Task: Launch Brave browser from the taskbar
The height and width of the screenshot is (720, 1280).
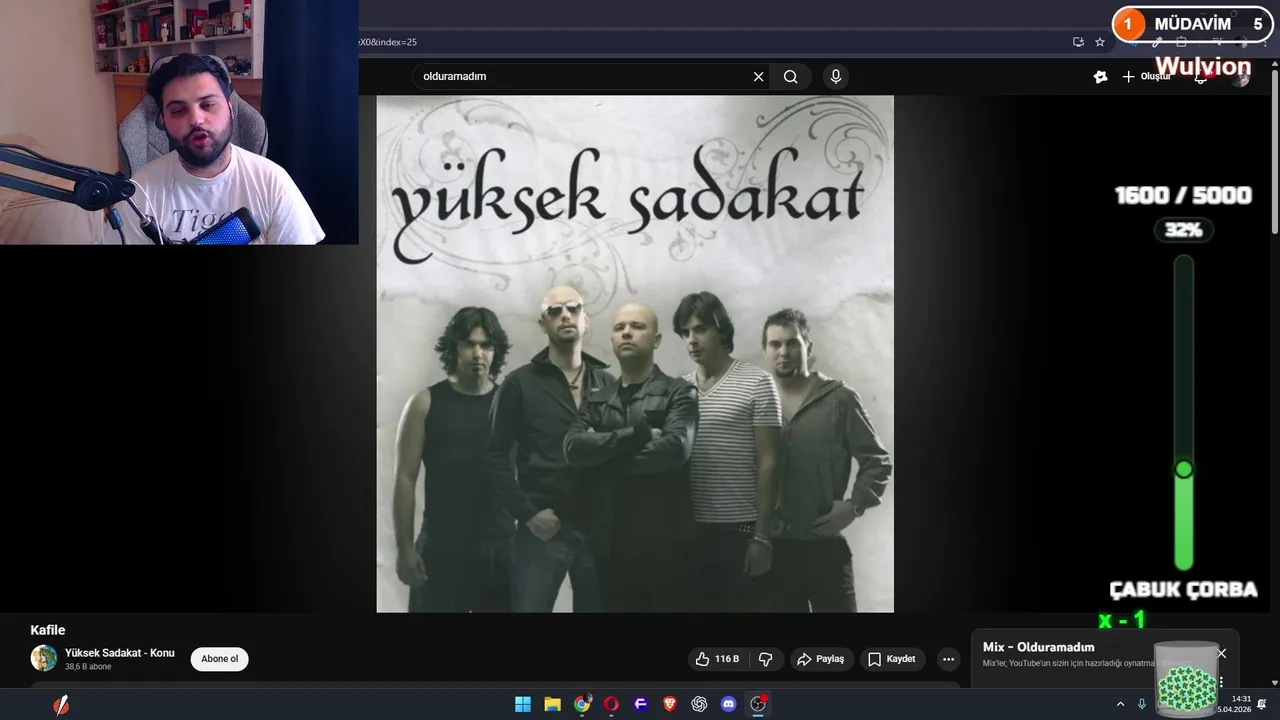Action: pyautogui.click(x=670, y=704)
